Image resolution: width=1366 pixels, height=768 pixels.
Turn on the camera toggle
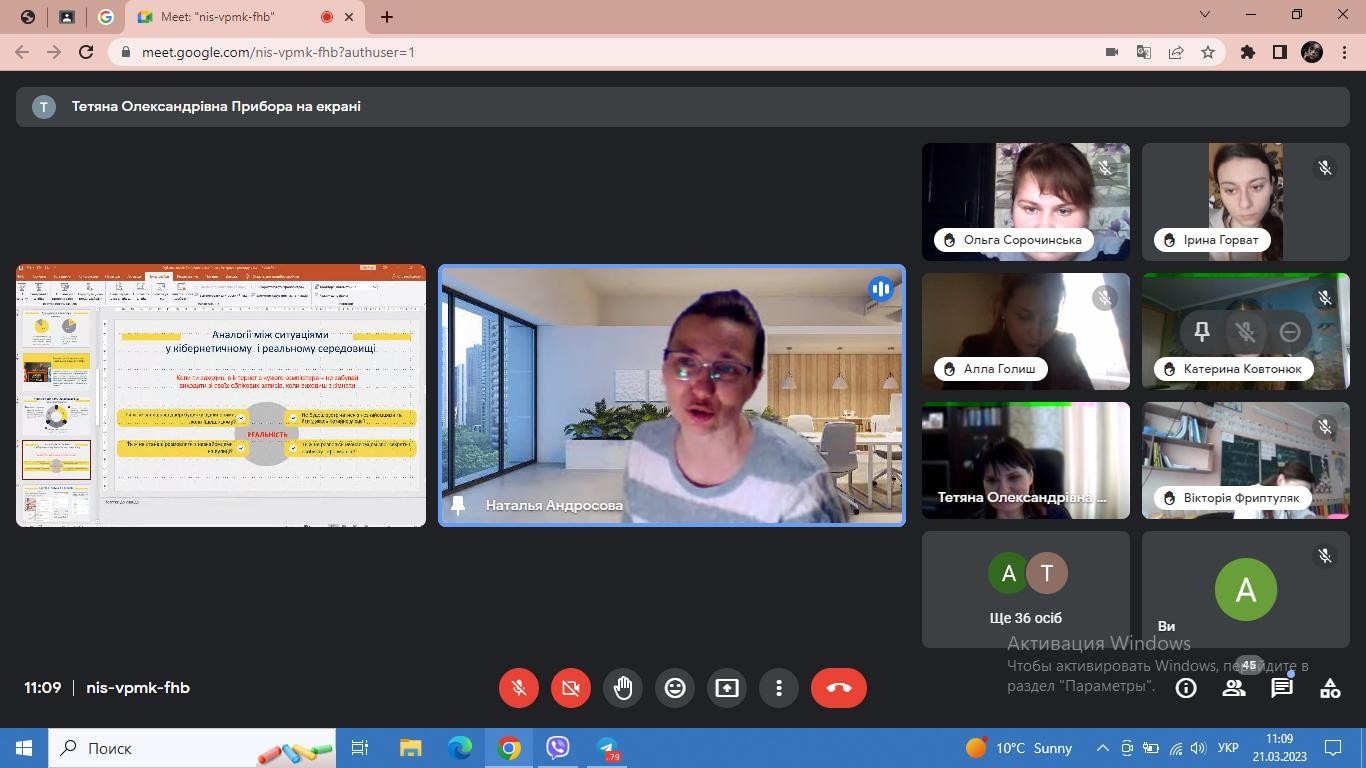point(571,688)
